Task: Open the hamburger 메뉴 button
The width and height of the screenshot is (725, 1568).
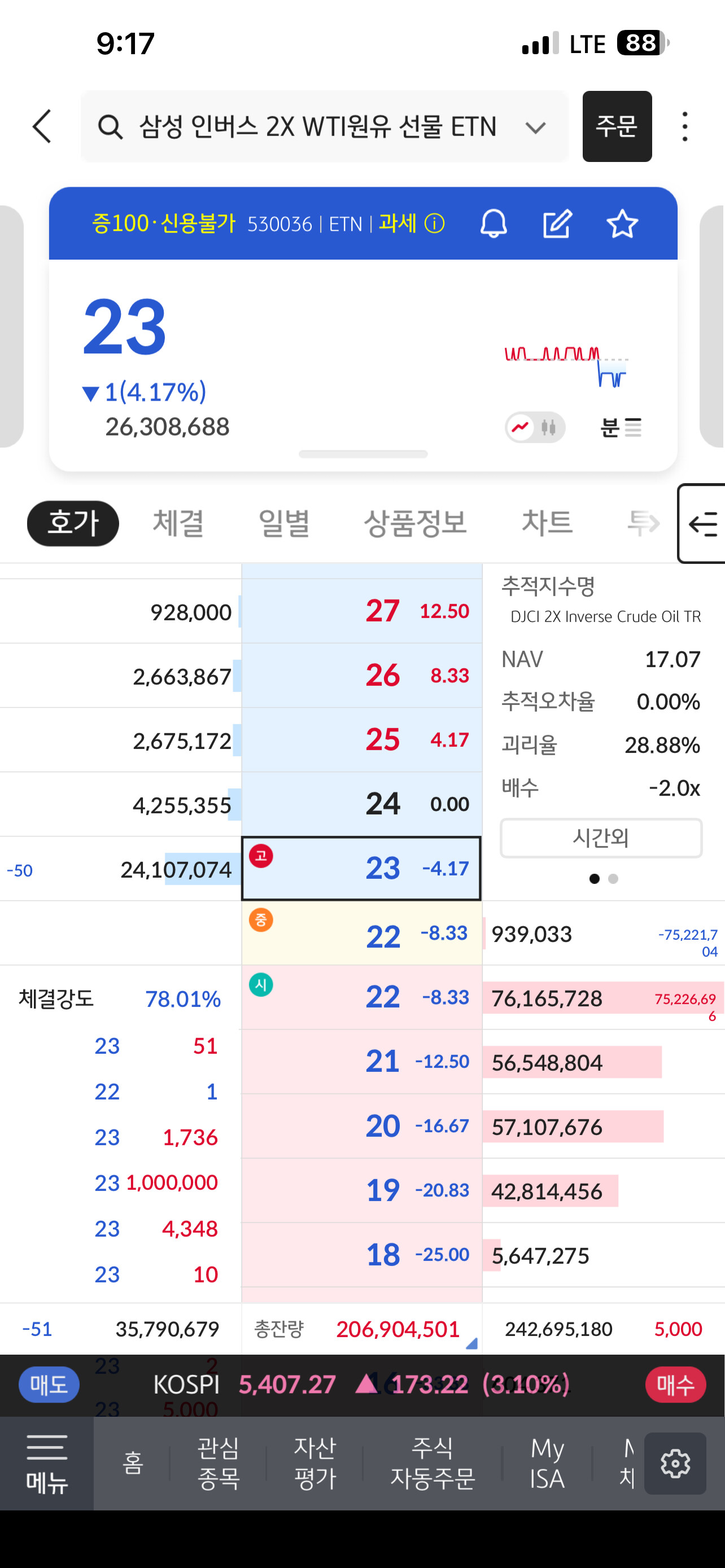Action: [47, 1464]
